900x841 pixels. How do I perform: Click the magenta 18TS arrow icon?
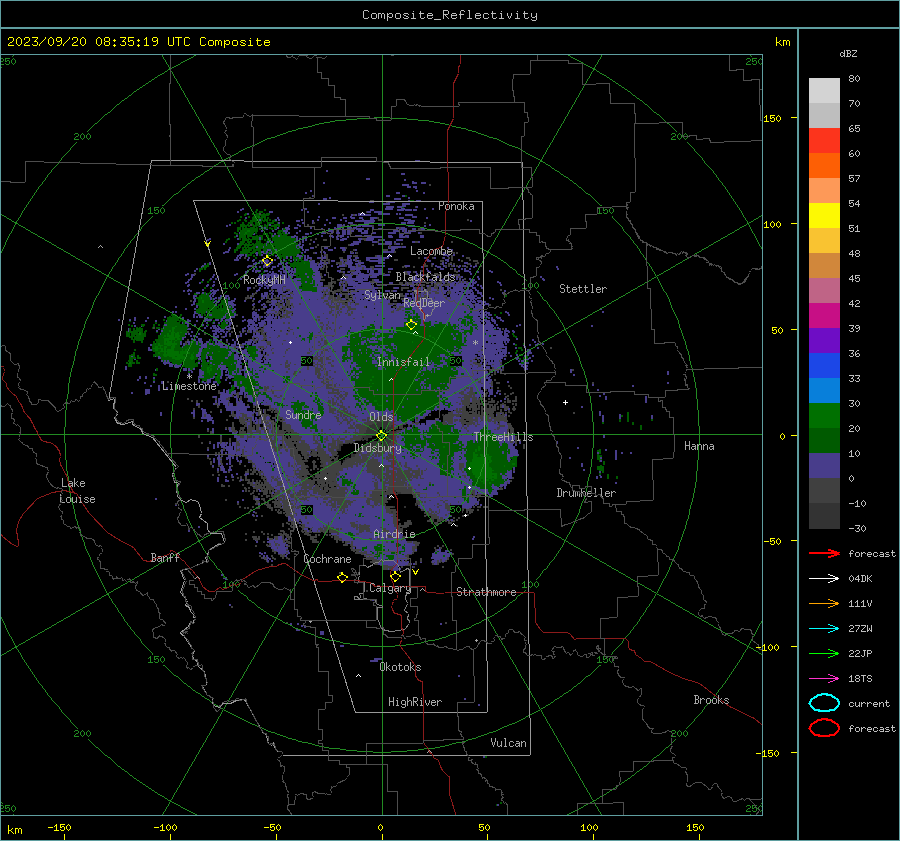click(824, 679)
